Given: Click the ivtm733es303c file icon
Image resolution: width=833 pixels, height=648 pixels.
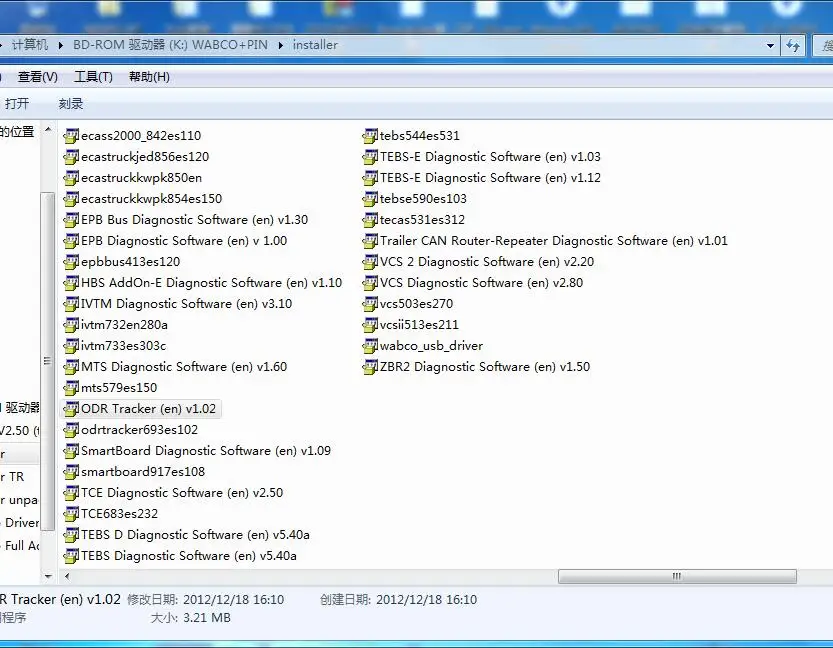Looking at the screenshot, I should (71, 346).
